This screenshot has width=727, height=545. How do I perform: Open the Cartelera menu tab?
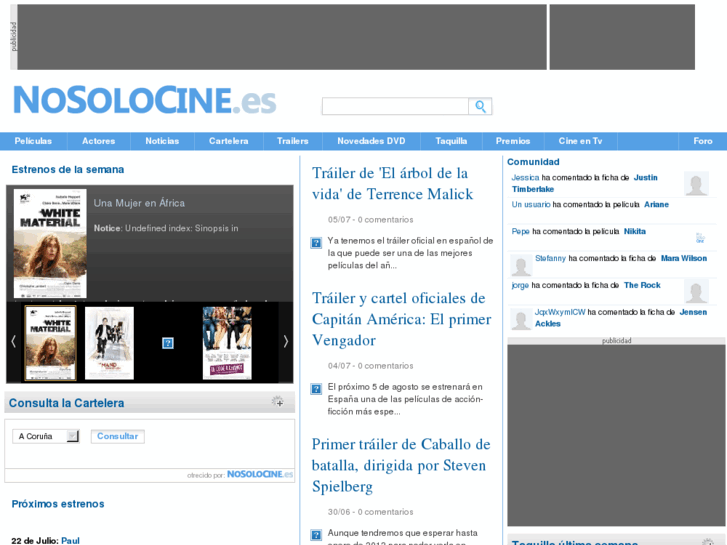click(228, 141)
